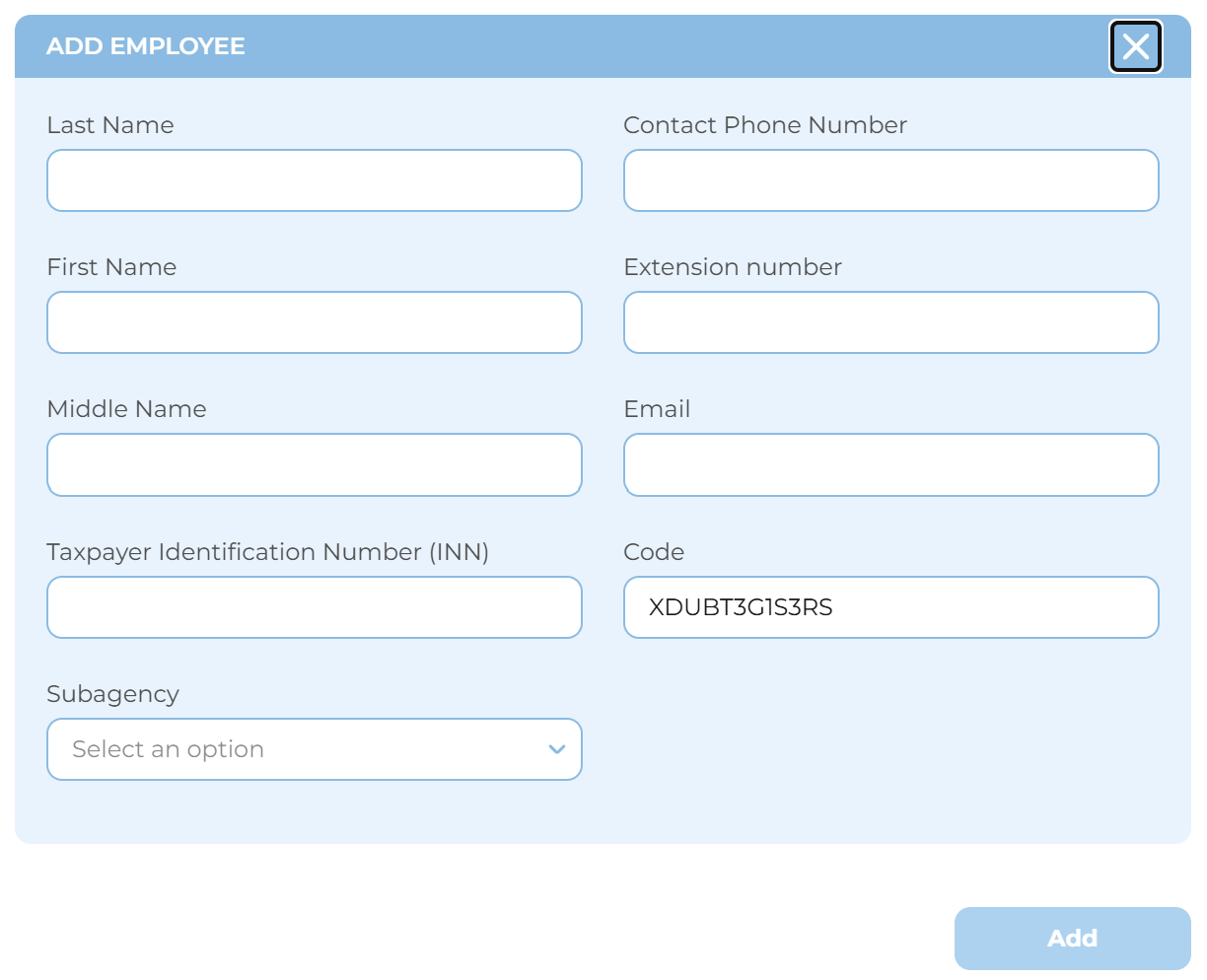Click the 'Email' field label
Viewport: 1207px width, 980px height.
point(657,409)
